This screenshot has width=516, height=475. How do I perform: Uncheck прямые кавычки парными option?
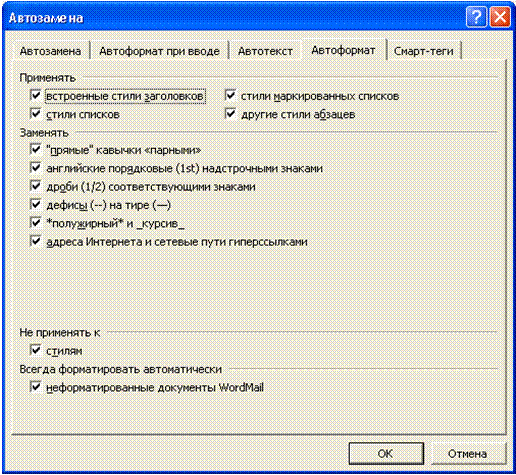(36, 149)
